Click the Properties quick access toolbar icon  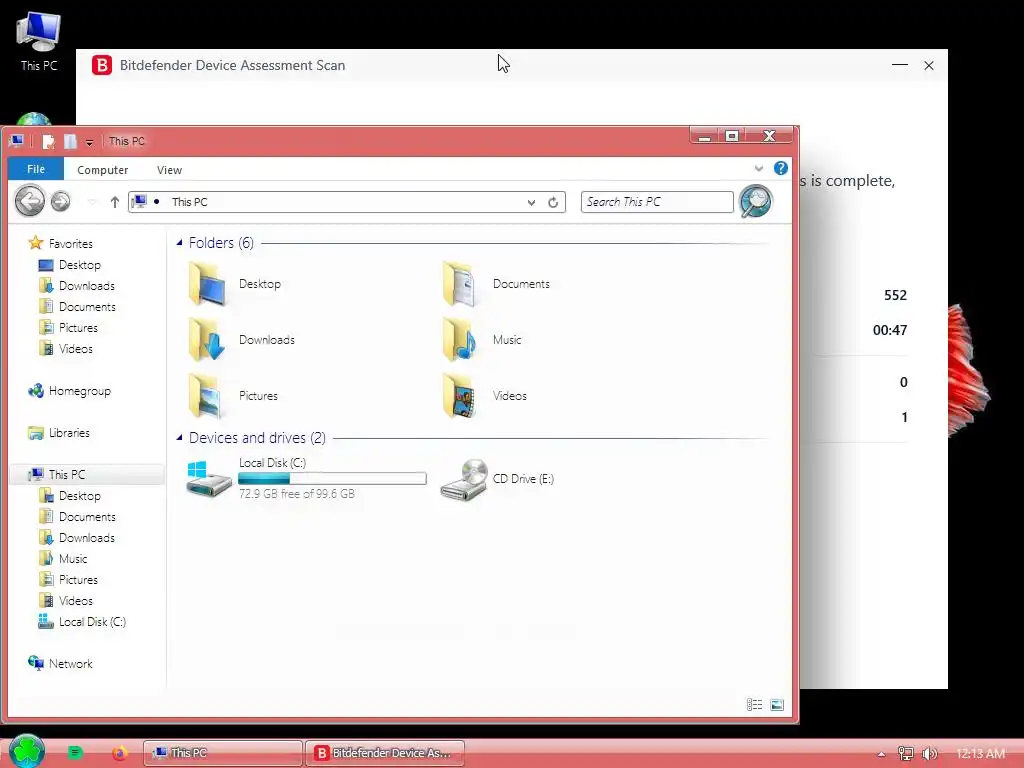point(48,142)
